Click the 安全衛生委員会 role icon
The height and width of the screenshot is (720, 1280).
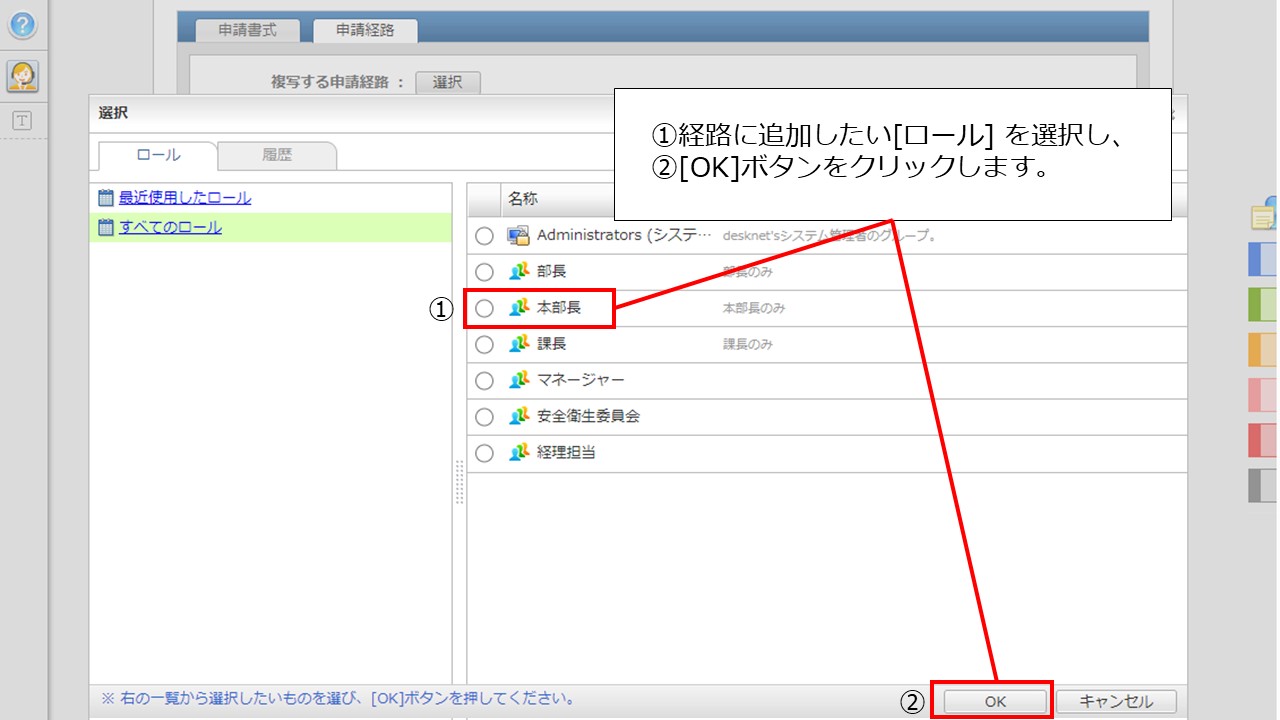pyautogui.click(x=521, y=417)
